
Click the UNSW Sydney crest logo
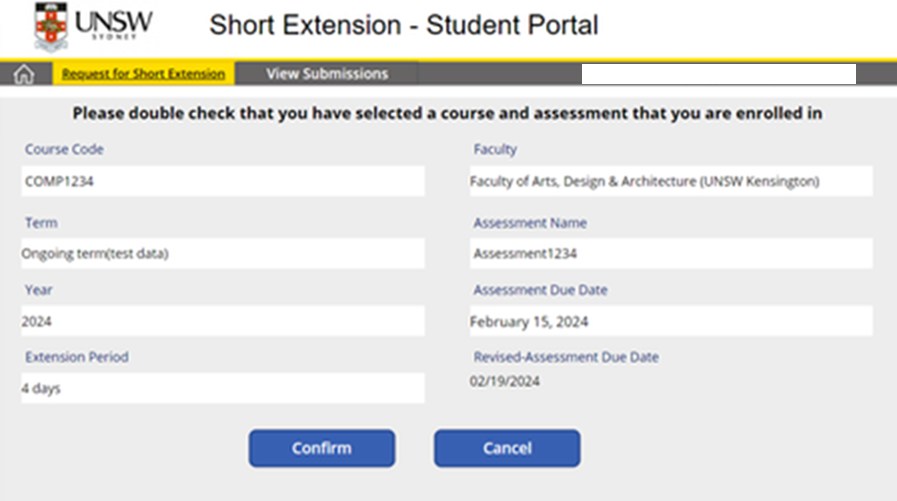click(52, 27)
